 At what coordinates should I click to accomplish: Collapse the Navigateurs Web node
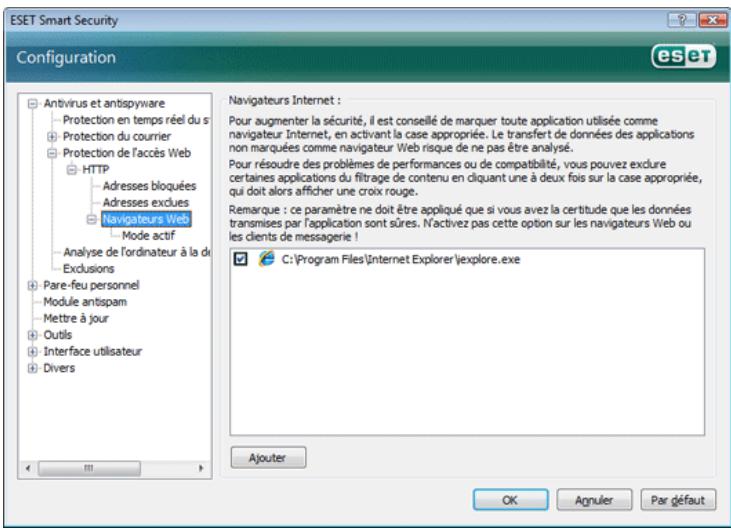tap(91, 219)
